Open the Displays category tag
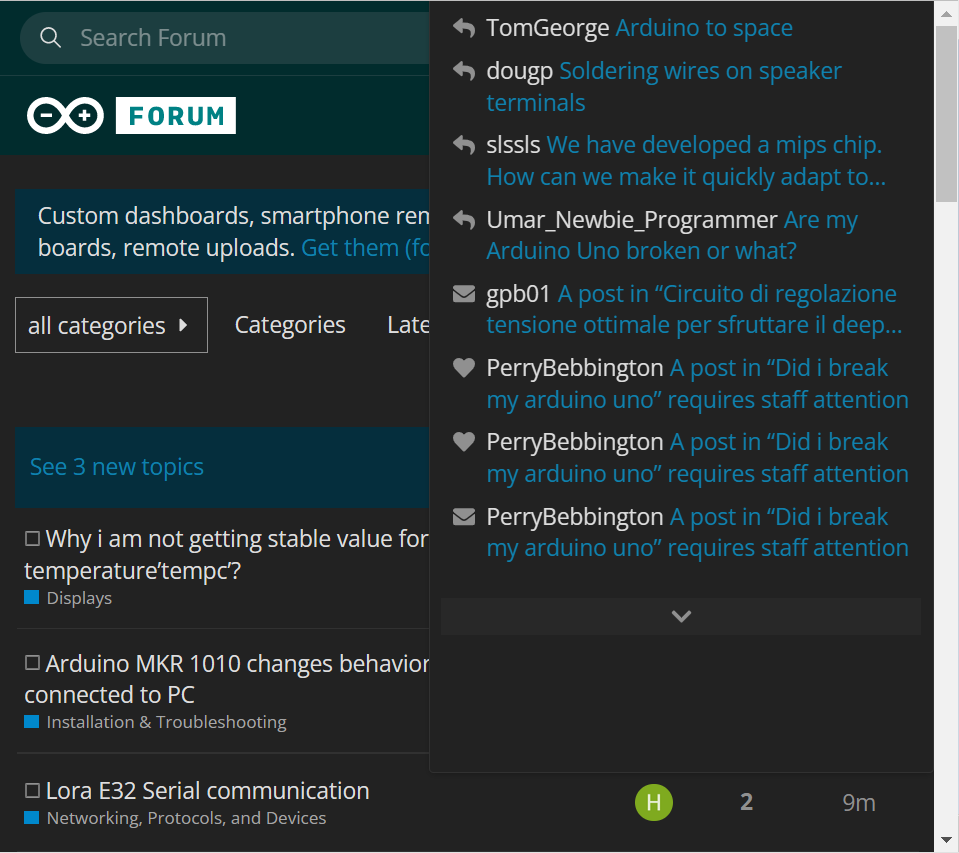The image size is (959, 853). tap(79, 598)
